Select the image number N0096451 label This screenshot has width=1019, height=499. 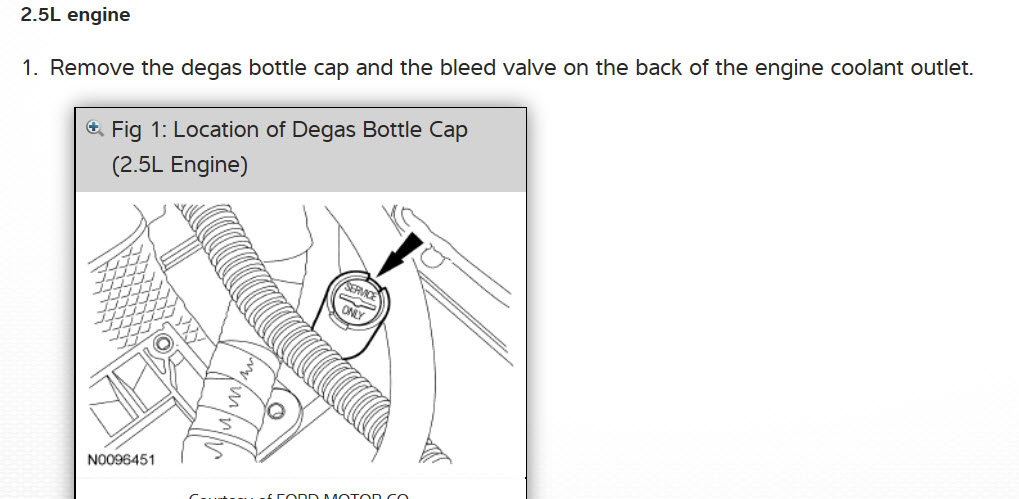click(122, 460)
